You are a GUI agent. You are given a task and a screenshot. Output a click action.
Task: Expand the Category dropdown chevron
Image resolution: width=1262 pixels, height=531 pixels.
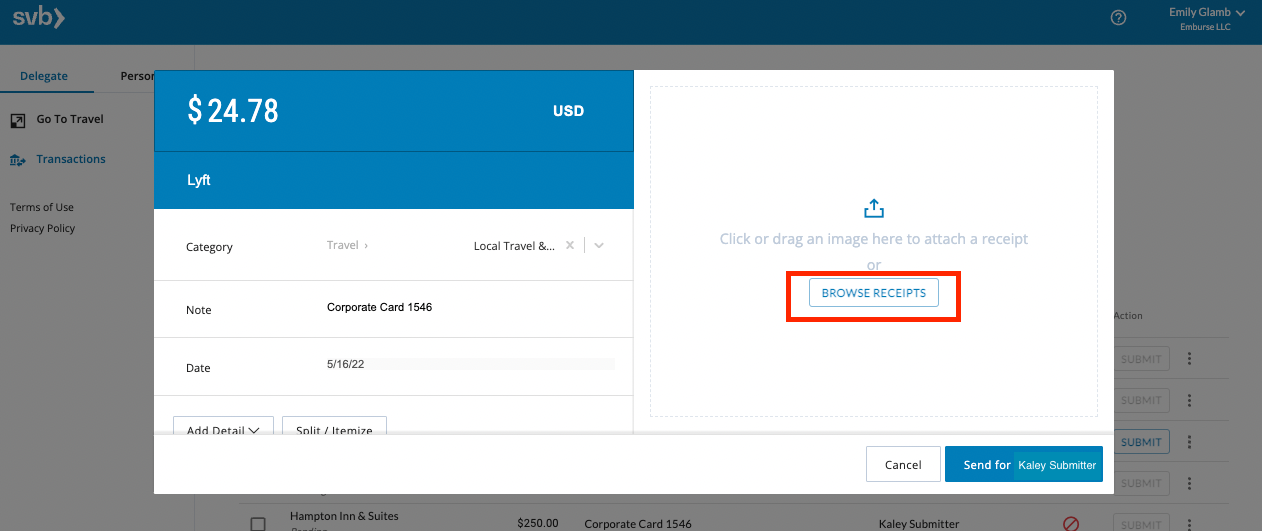[x=599, y=245]
